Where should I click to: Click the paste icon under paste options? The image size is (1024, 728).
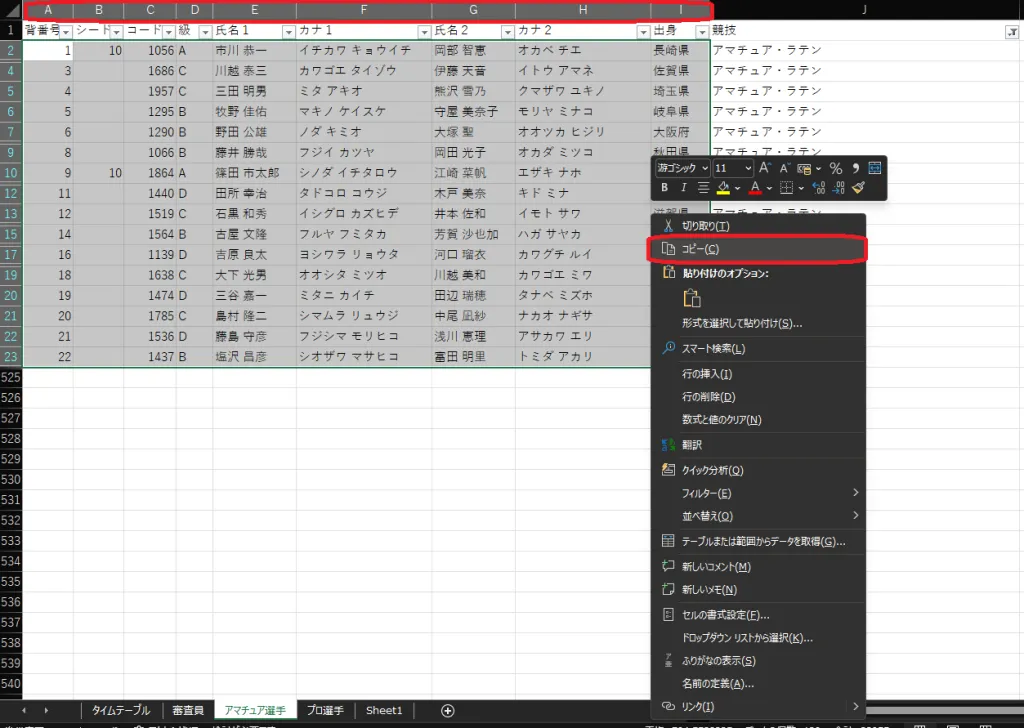tap(691, 298)
